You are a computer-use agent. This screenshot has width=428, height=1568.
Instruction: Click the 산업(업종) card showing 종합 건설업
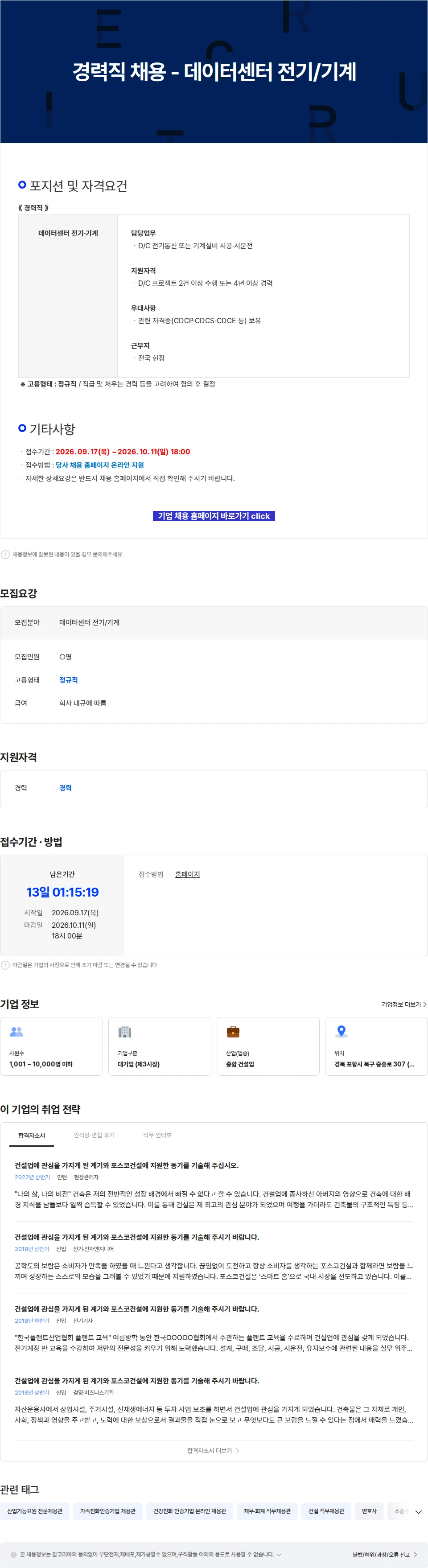pos(268,1046)
